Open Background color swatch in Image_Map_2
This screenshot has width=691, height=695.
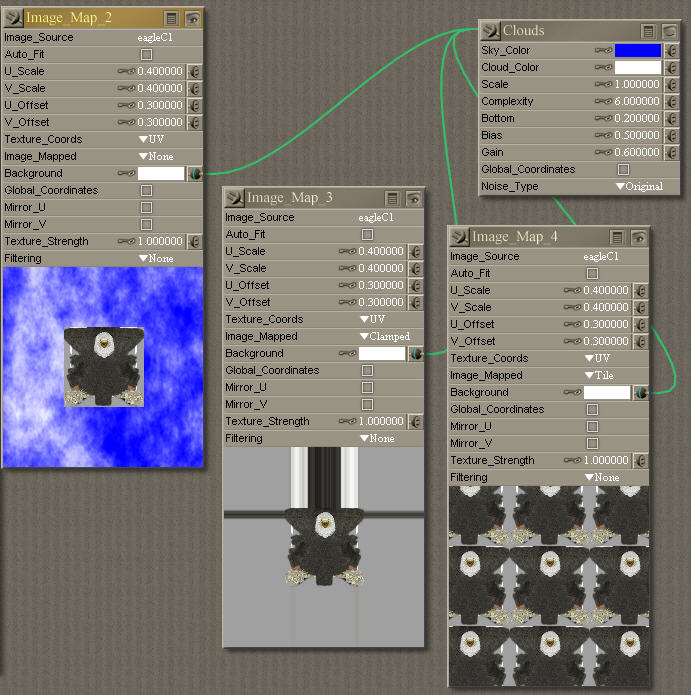click(x=161, y=173)
